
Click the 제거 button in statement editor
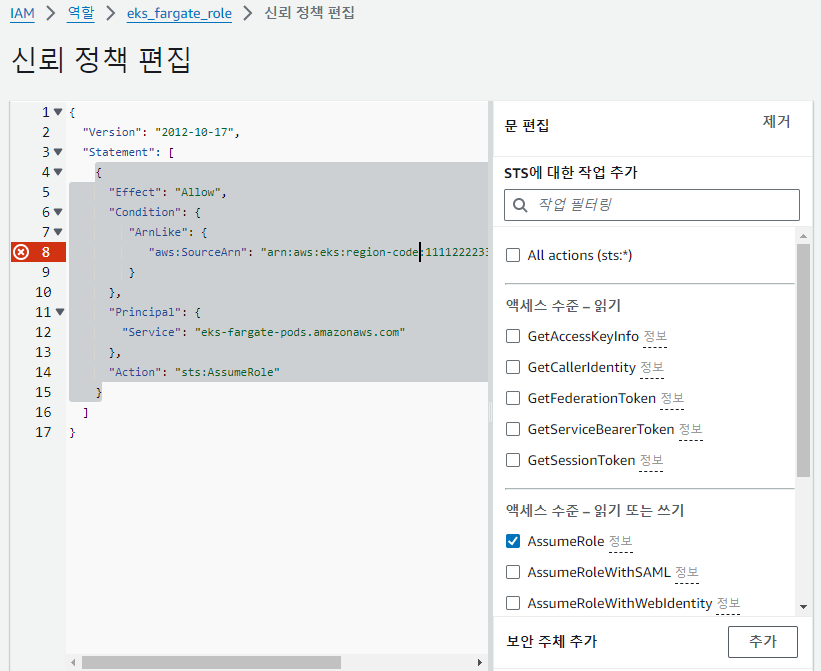[x=776, y=121]
